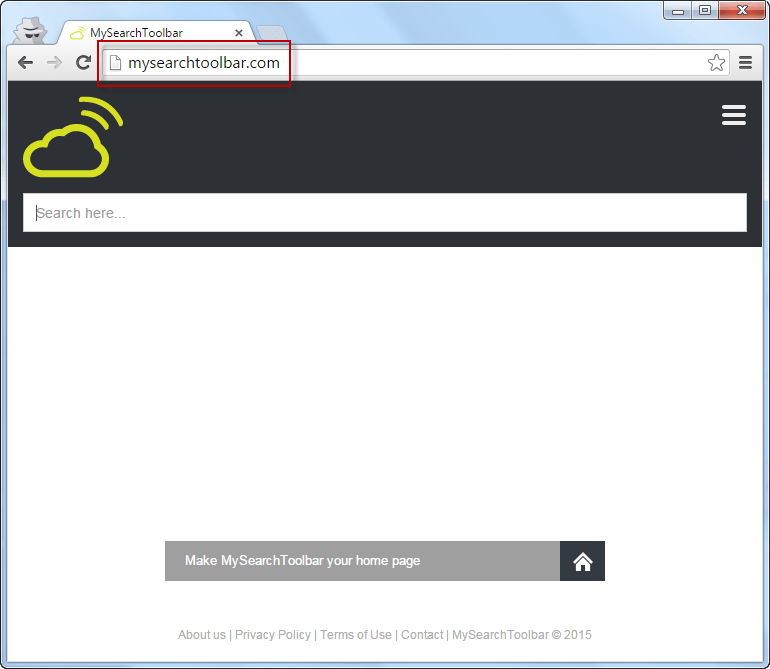Select the MySearchToolbar tab
This screenshot has height=669, width=770.
coord(155,33)
